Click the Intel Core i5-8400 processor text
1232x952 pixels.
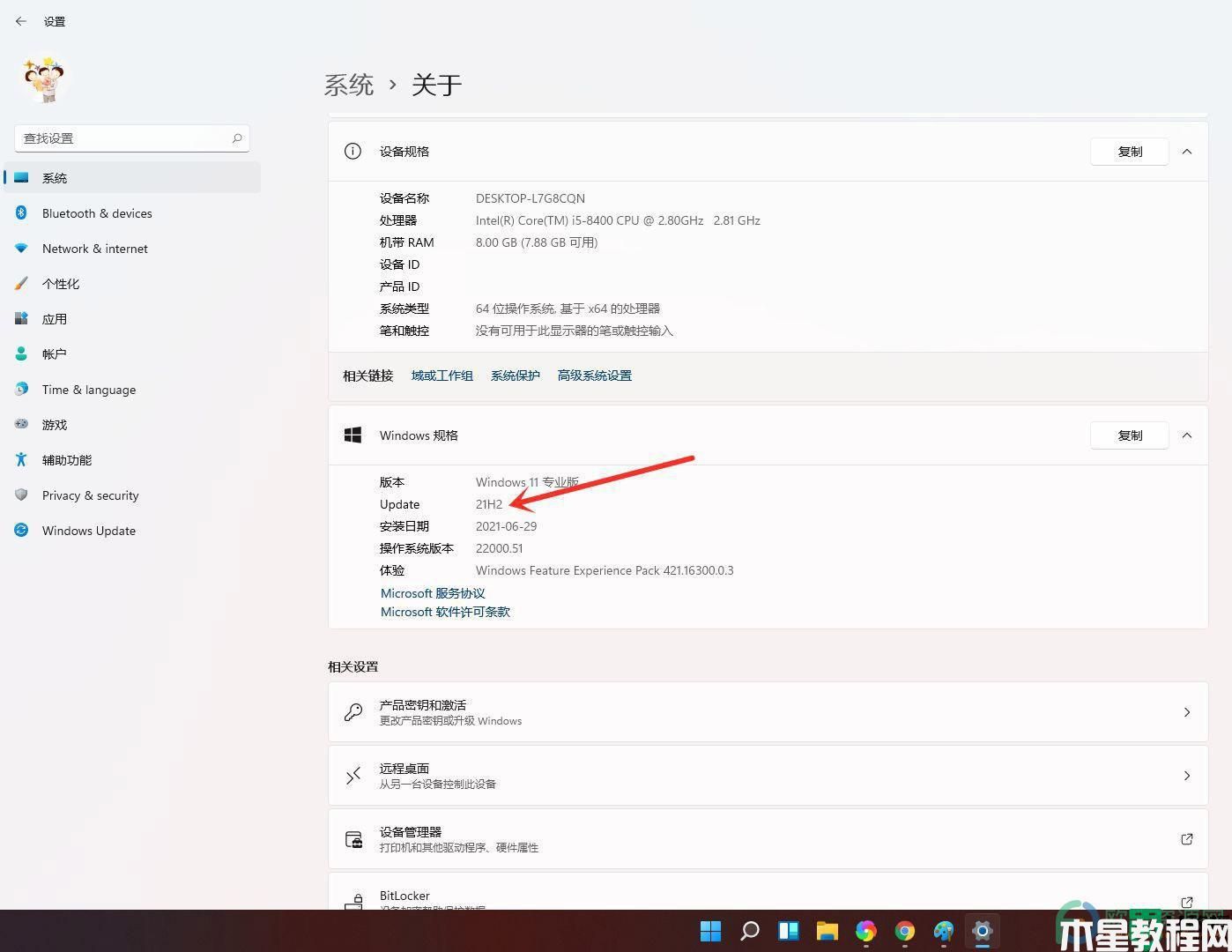click(618, 220)
